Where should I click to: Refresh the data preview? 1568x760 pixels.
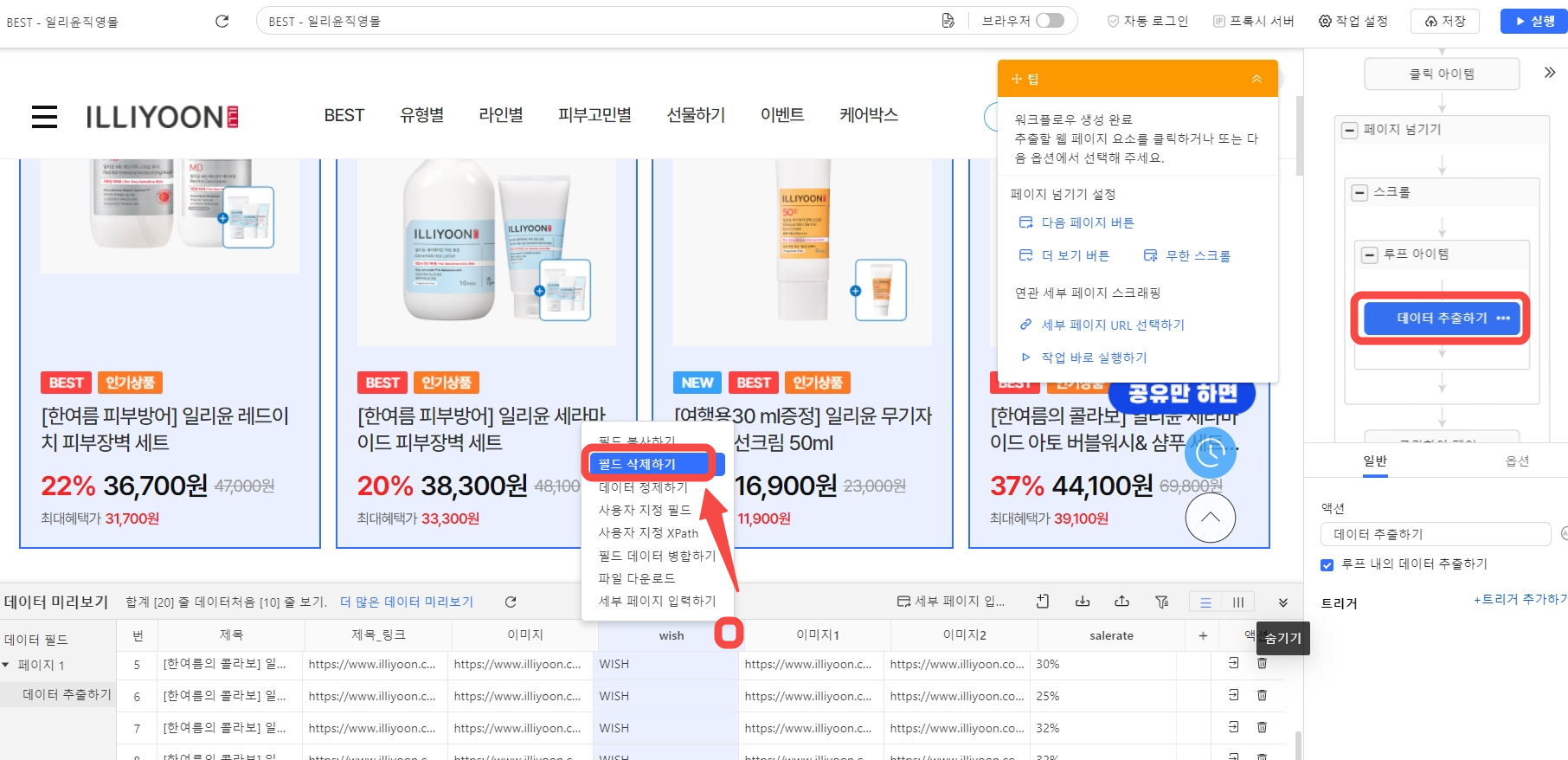click(x=511, y=602)
